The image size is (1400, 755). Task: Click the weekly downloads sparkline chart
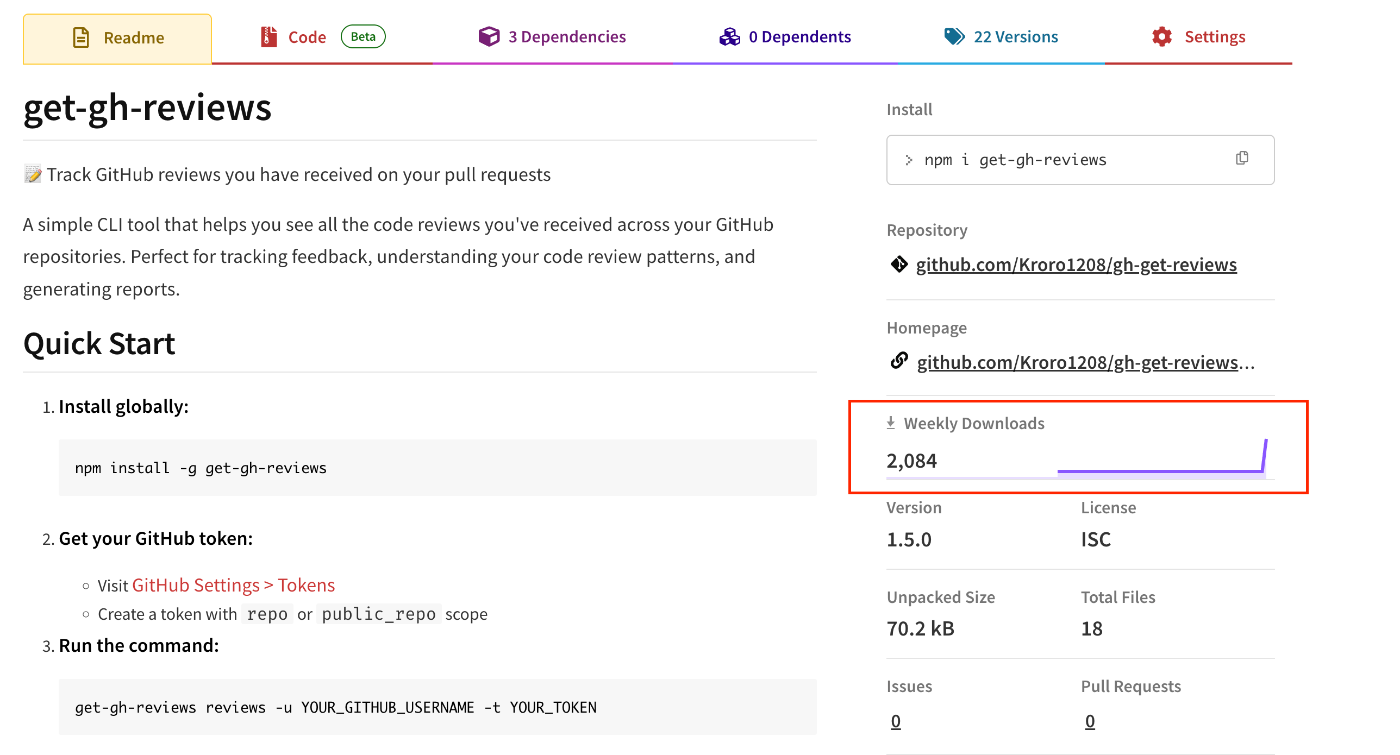pos(1162,459)
